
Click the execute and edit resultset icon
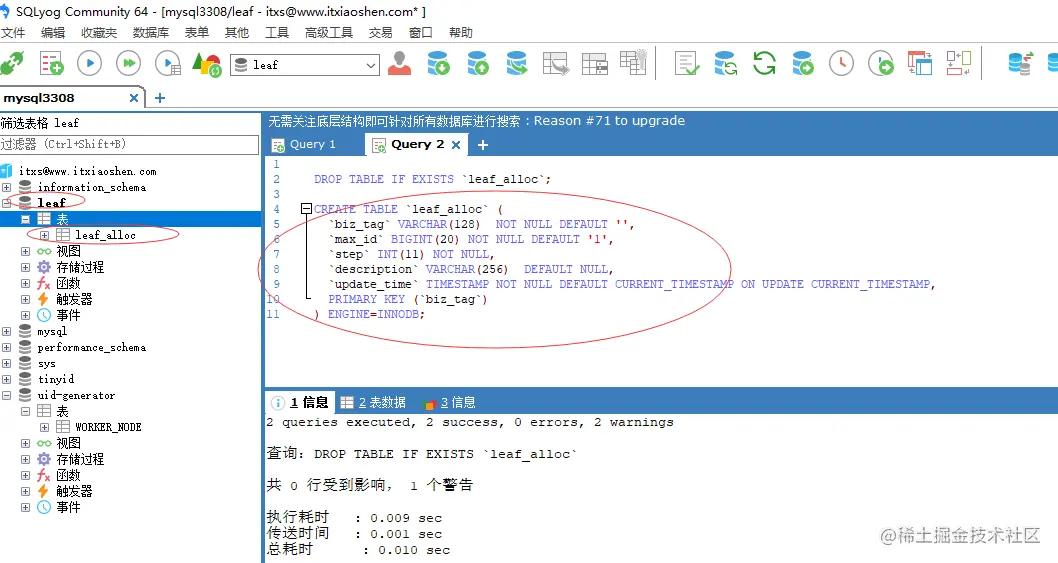click(x=167, y=64)
